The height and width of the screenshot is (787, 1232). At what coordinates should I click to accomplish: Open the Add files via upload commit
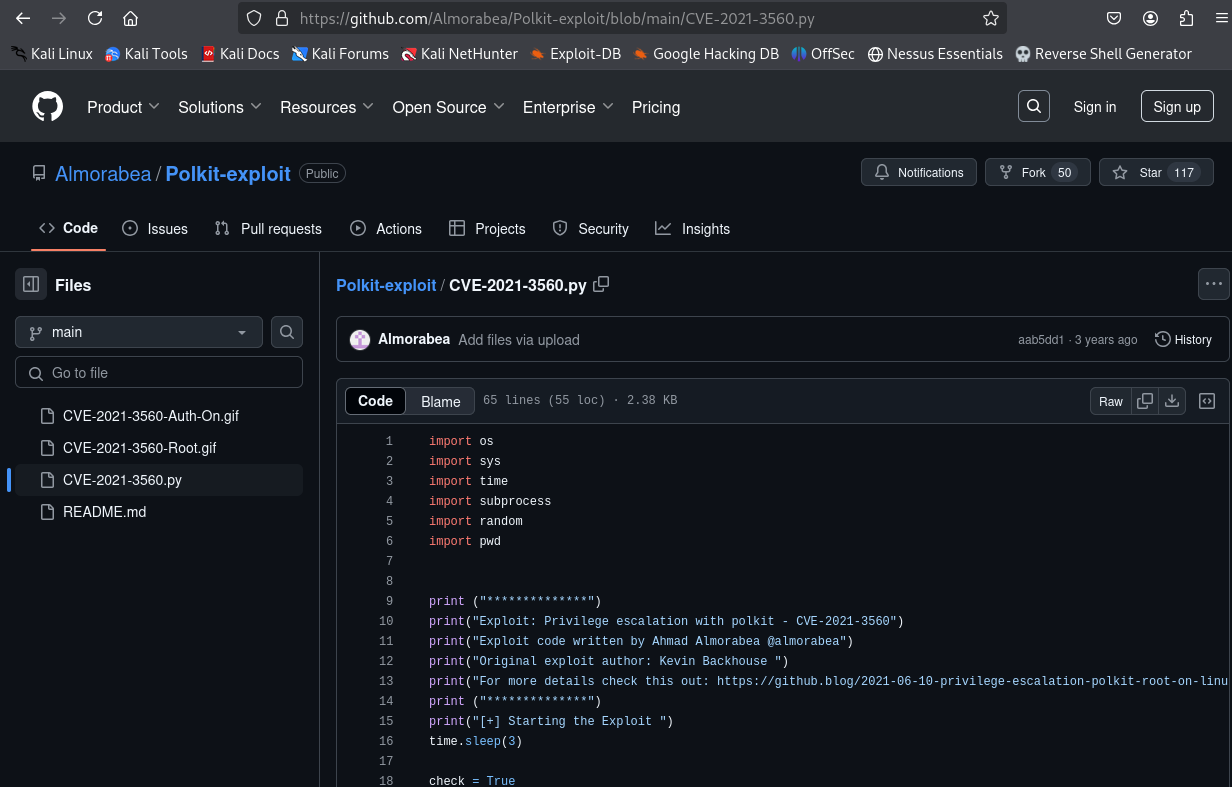(519, 340)
